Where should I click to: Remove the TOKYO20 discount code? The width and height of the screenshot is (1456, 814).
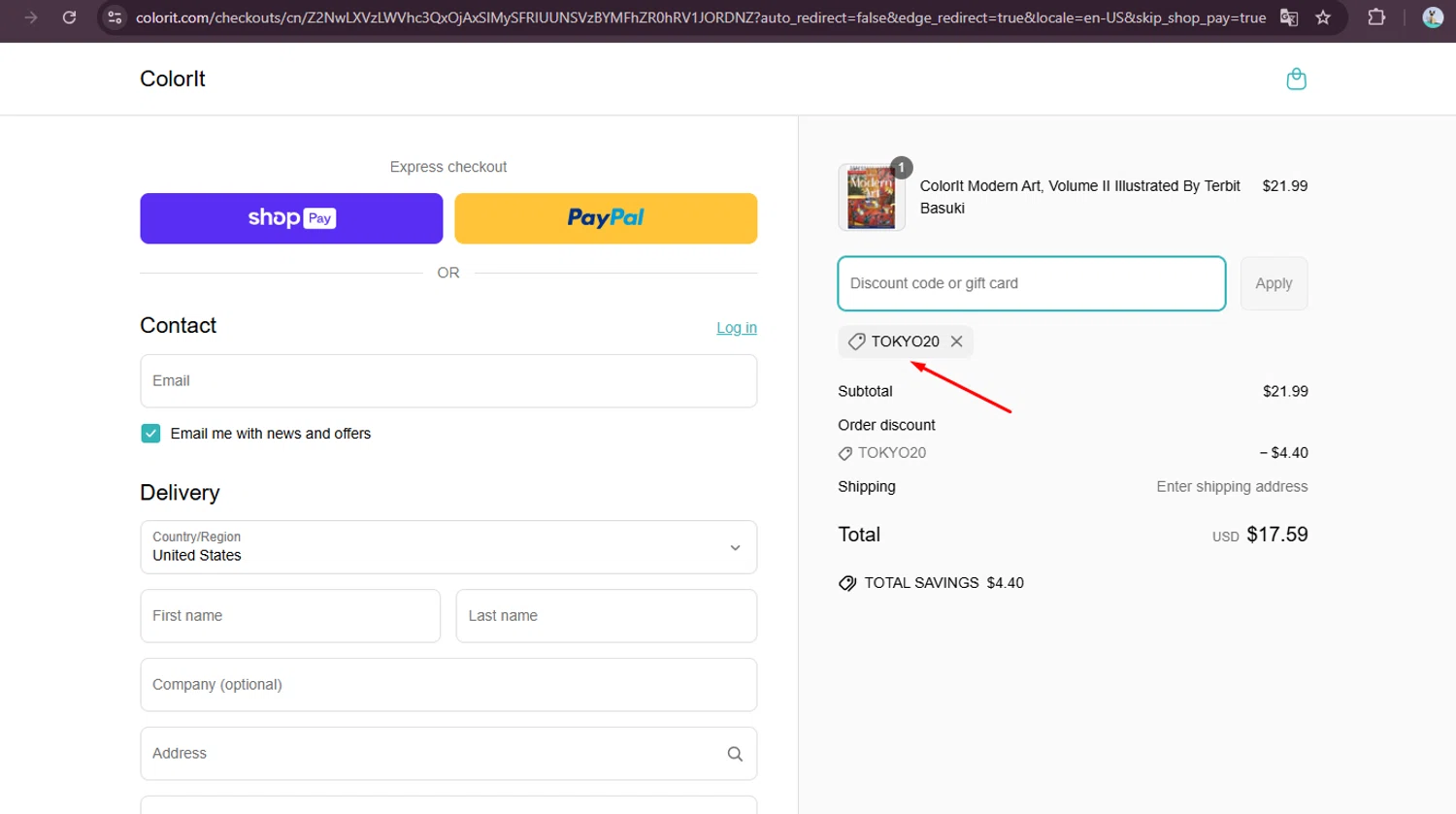(x=956, y=342)
